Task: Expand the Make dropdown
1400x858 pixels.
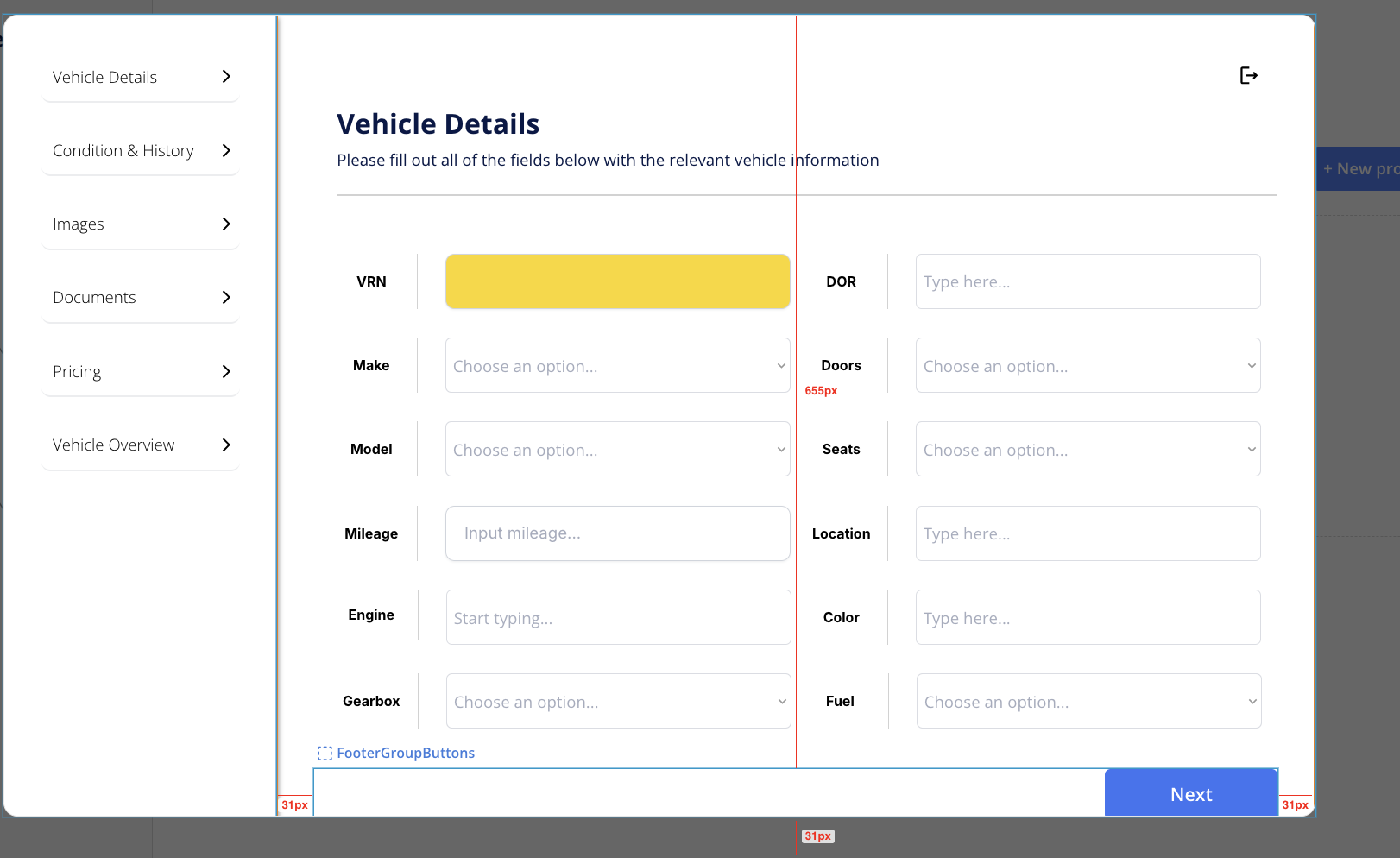Action: tap(618, 365)
